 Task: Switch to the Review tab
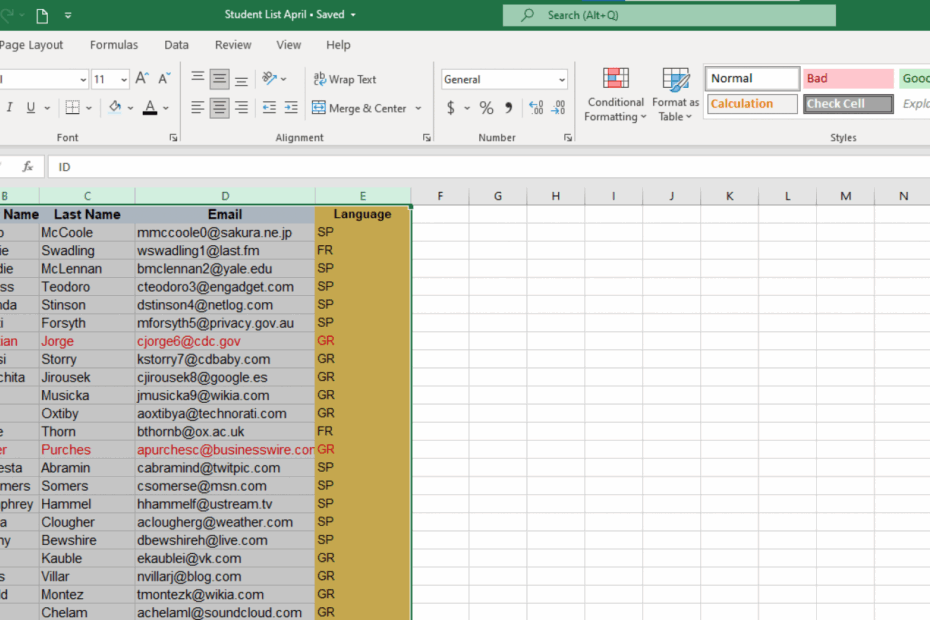click(x=233, y=45)
